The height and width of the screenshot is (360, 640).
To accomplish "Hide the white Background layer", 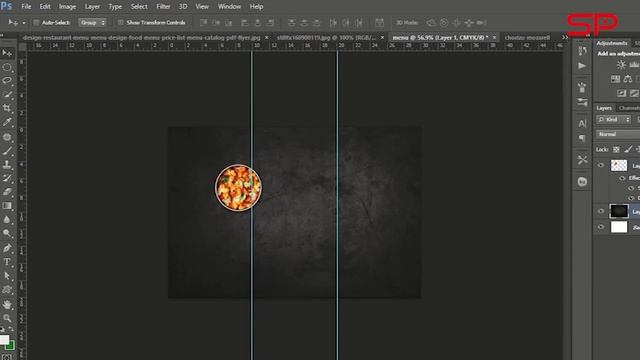I will [601, 227].
